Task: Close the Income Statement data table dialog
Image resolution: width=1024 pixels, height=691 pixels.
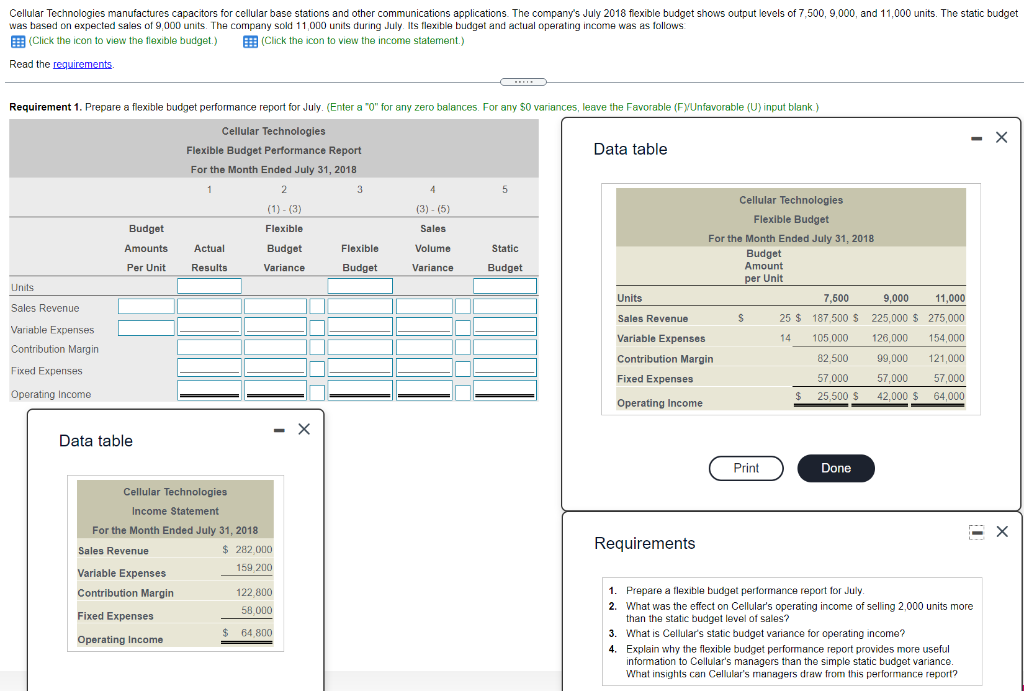Action: (304, 429)
